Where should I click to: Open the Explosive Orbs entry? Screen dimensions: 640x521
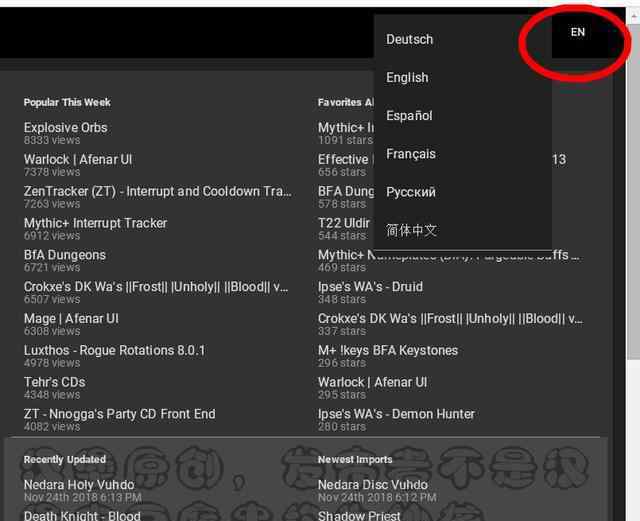pos(65,127)
